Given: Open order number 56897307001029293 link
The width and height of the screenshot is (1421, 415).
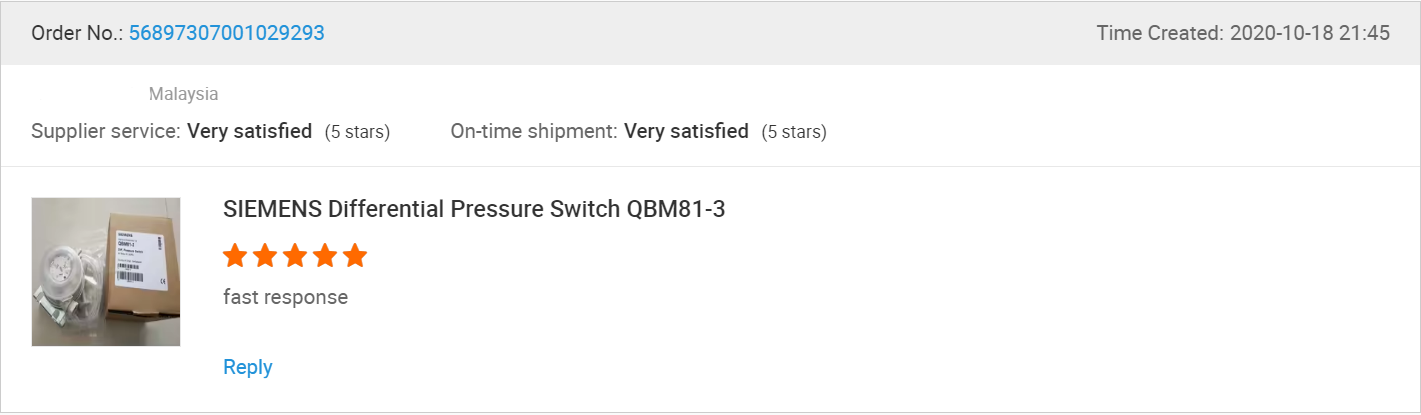Looking at the screenshot, I should click(x=226, y=33).
